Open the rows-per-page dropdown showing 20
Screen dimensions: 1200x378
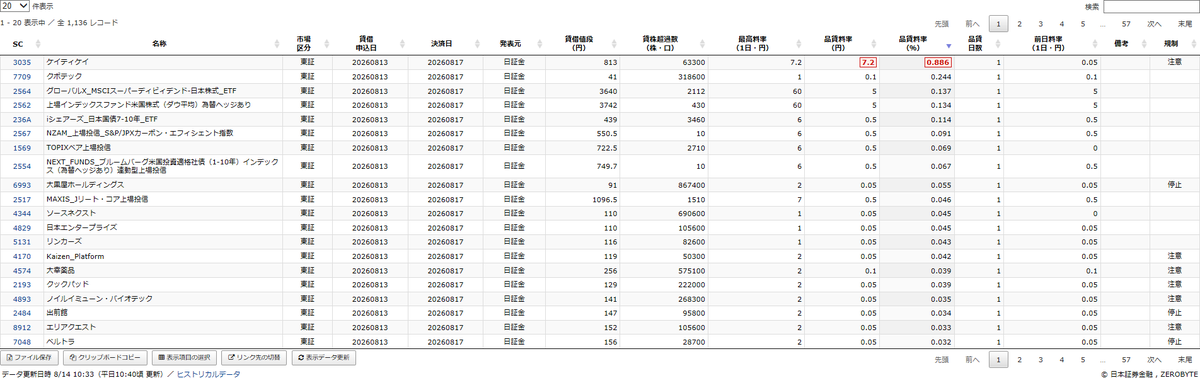[x=15, y=6]
